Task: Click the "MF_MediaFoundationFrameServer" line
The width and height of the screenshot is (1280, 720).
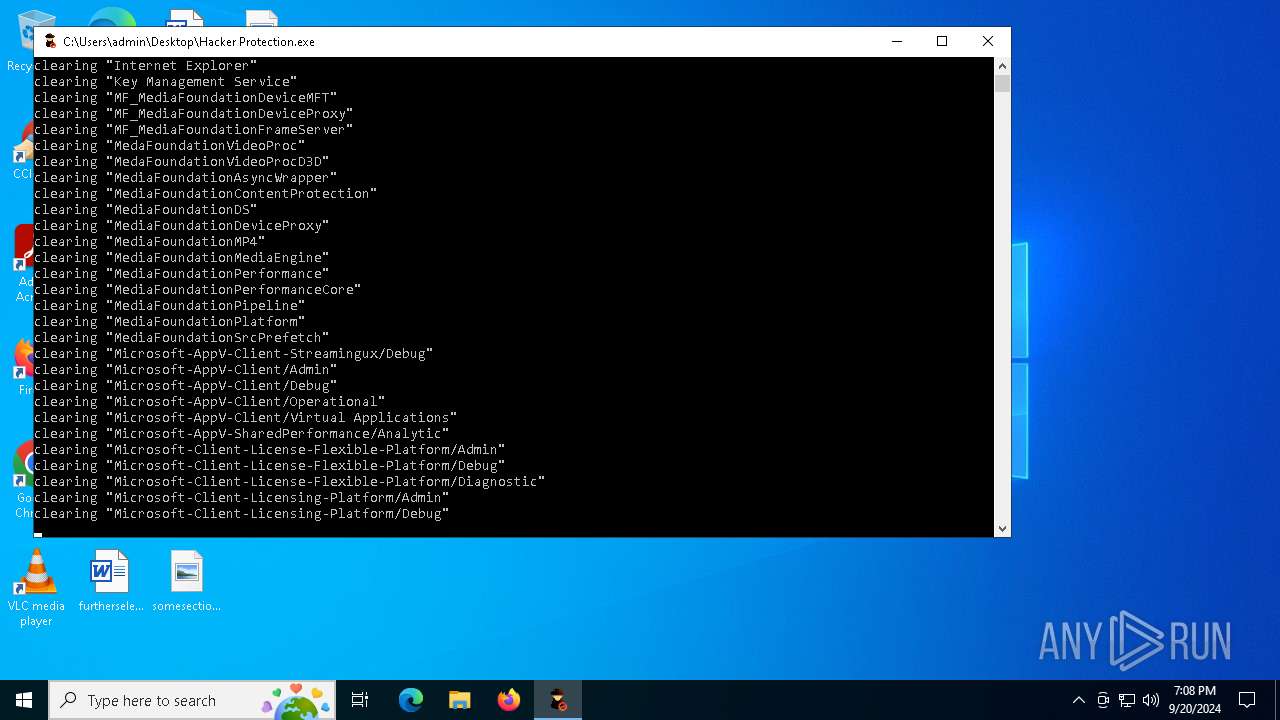Action: click(194, 129)
